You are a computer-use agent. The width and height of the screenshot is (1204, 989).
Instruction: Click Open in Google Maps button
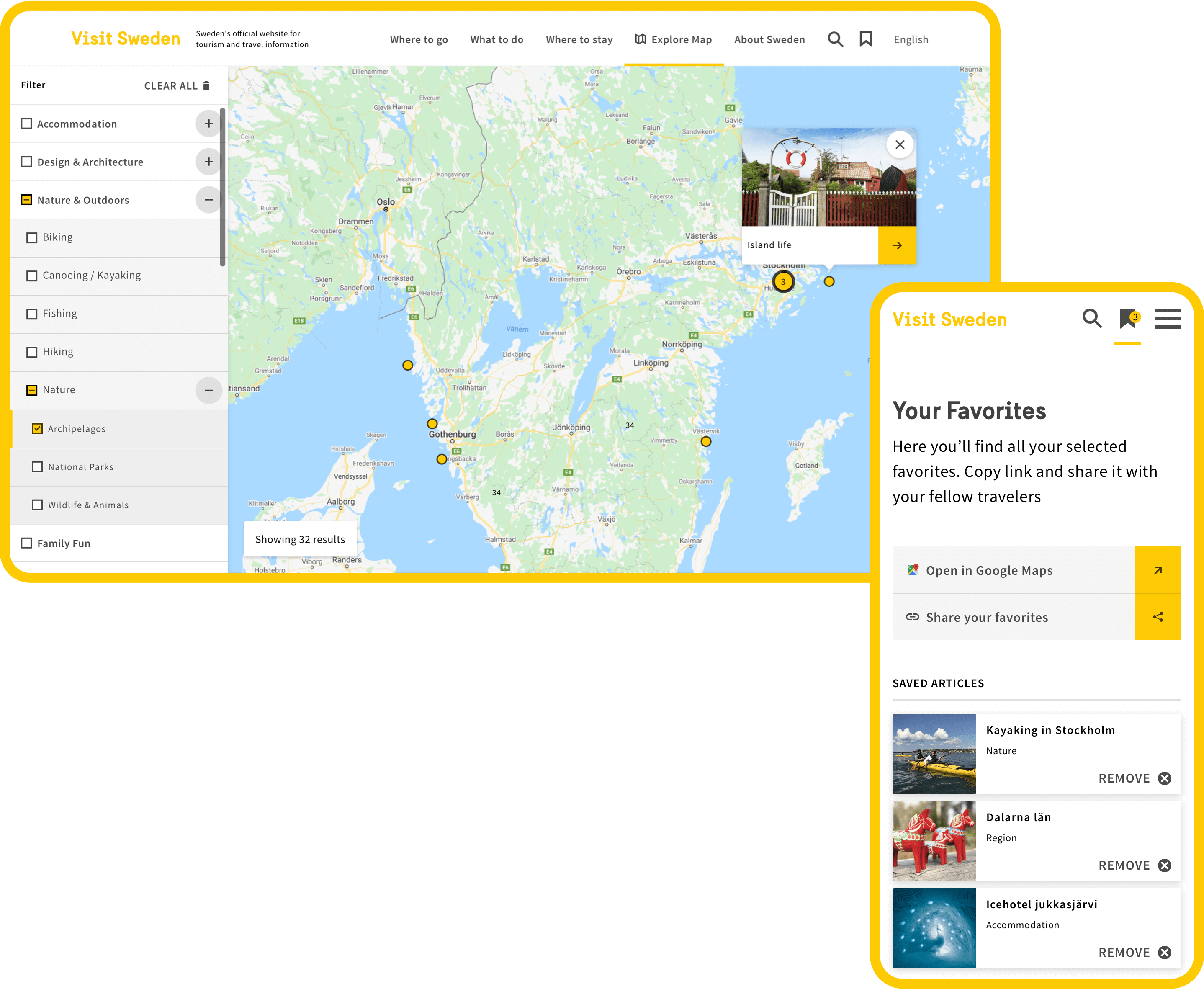pyautogui.click(x=1037, y=570)
